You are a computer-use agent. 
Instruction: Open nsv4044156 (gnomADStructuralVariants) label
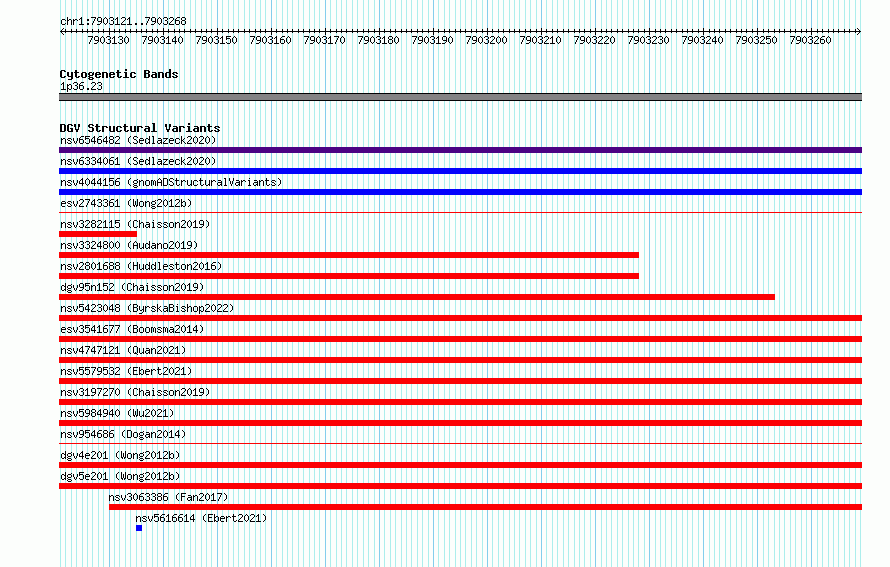[171, 182]
